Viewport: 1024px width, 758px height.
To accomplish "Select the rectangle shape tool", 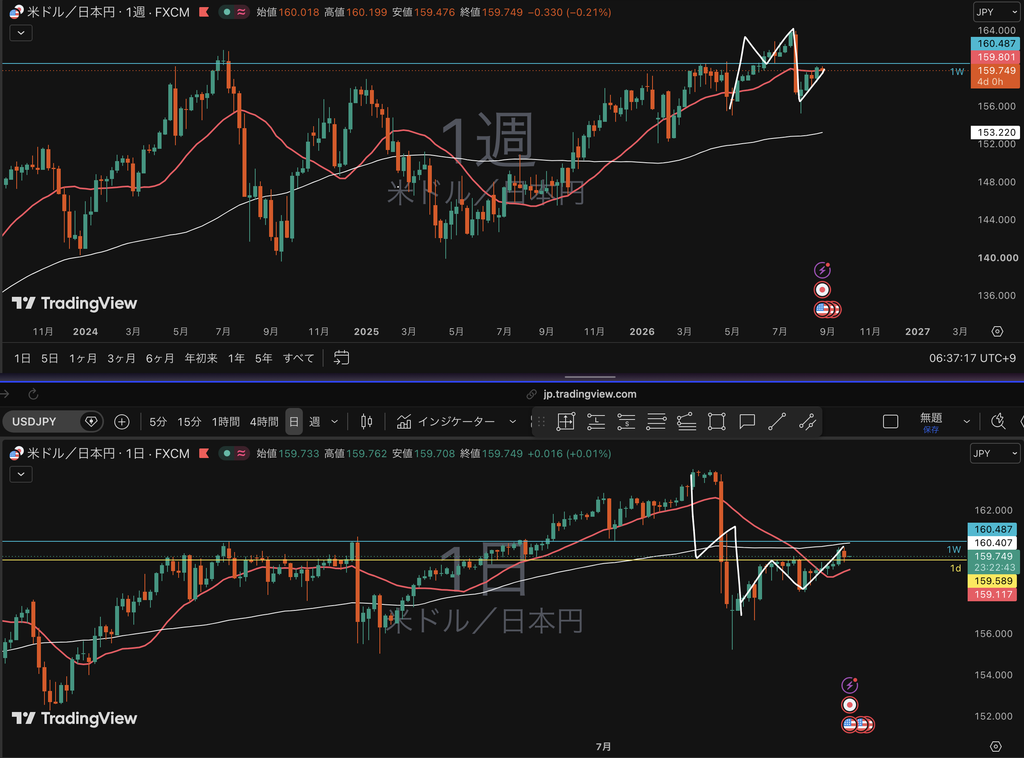I will point(716,422).
